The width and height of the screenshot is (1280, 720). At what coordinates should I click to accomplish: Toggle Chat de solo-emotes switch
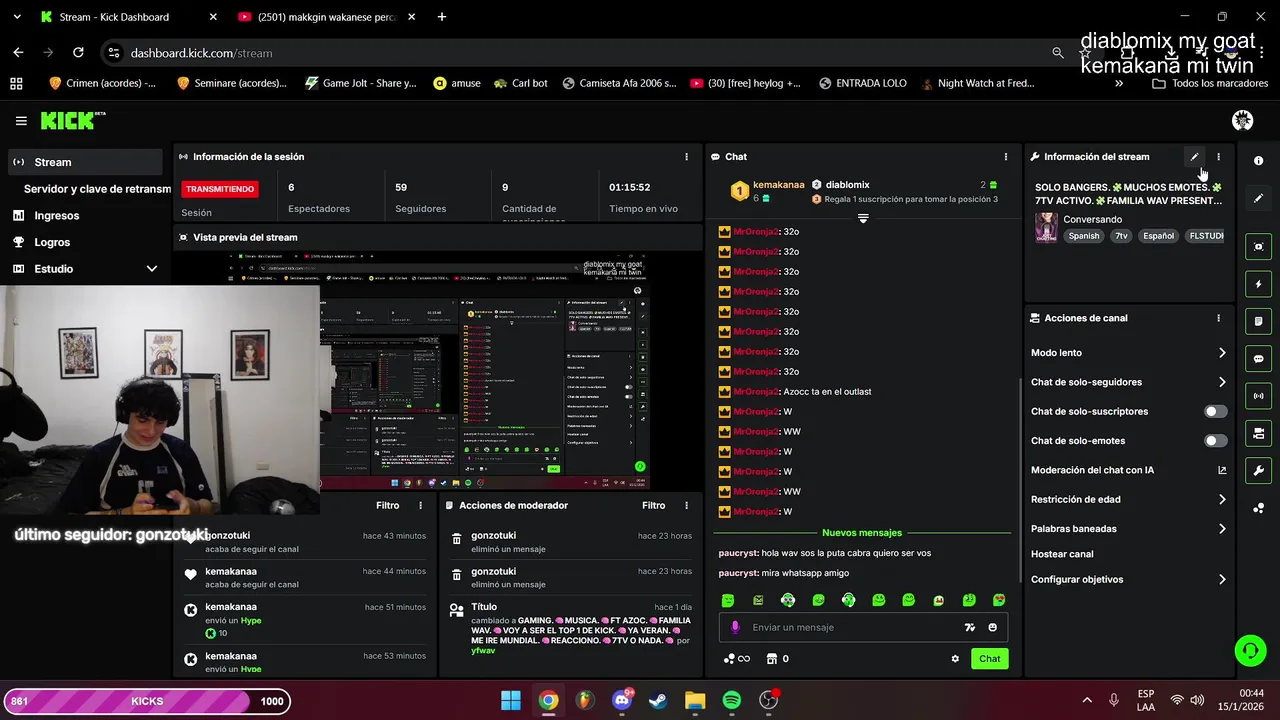coord(1215,441)
